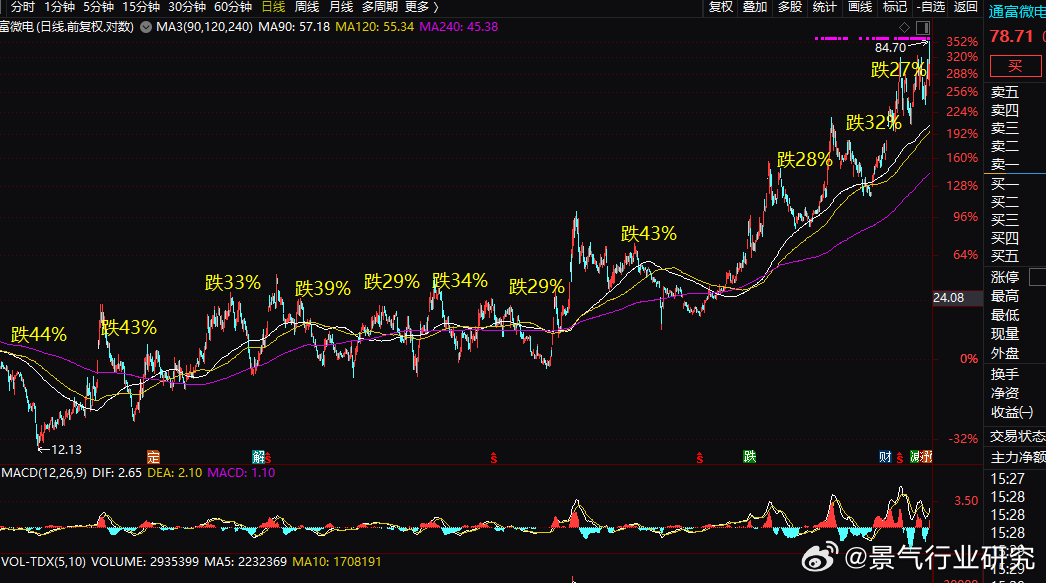Click the MA5: 2232369 volume value
The height and width of the screenshot is (583, 1046).
point(245,562)
